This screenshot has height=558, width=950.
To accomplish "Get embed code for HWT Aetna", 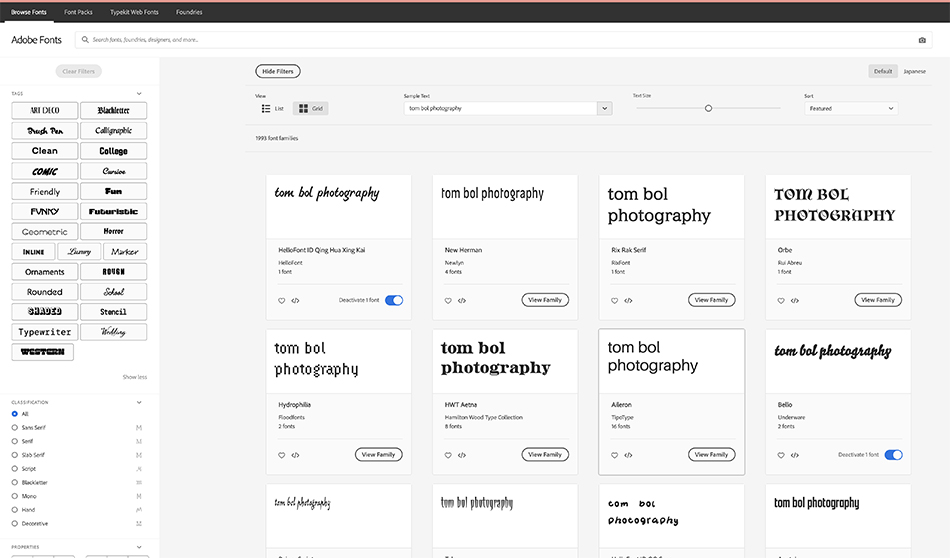I will click(462, 455).
